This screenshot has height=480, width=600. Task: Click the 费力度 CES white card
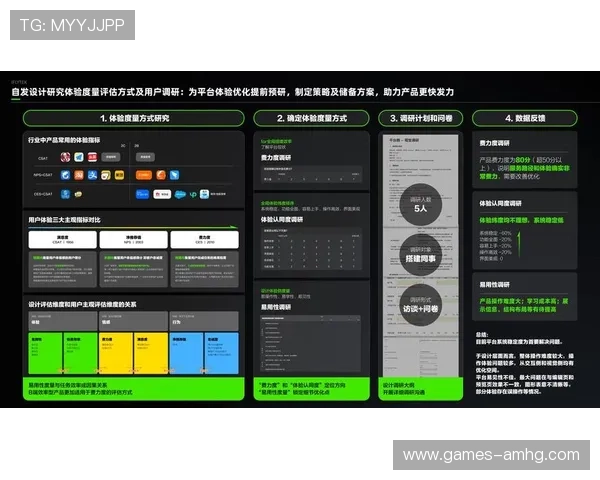click(205, 240)
